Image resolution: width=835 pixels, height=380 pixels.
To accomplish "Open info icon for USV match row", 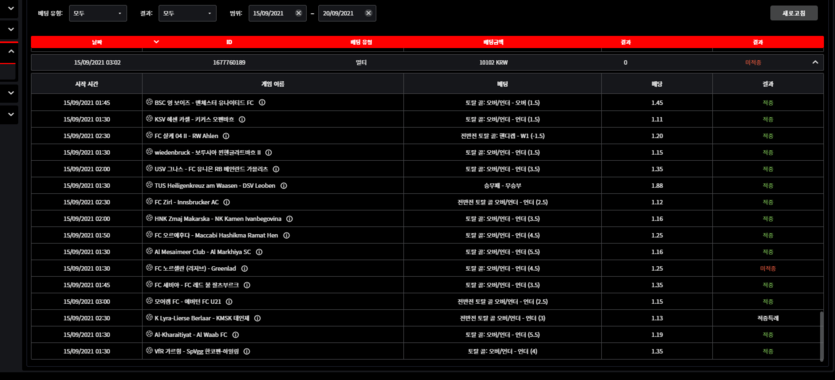I will click(x=276, y=169).
